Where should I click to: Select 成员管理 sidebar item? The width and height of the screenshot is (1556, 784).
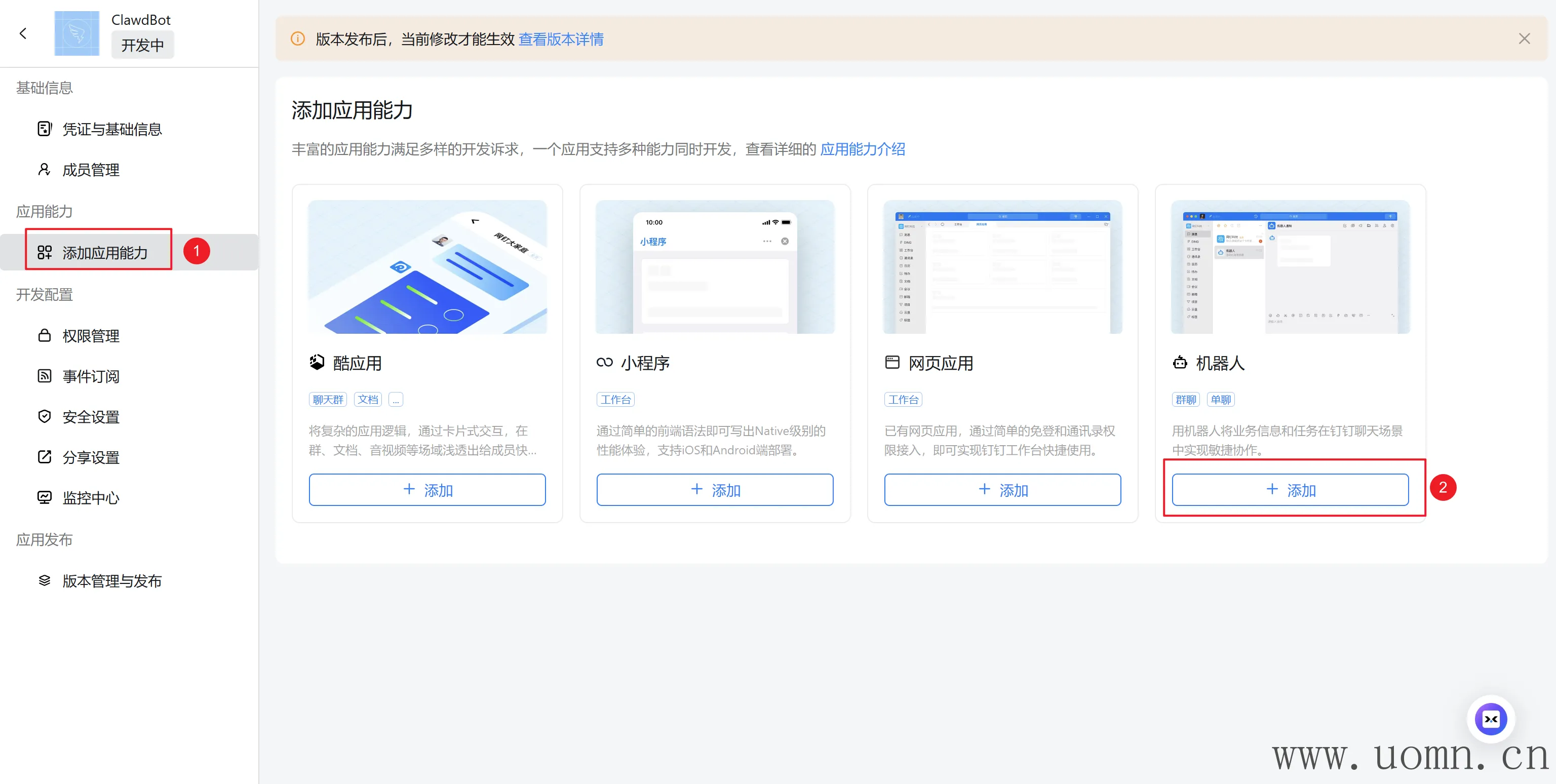91,170
